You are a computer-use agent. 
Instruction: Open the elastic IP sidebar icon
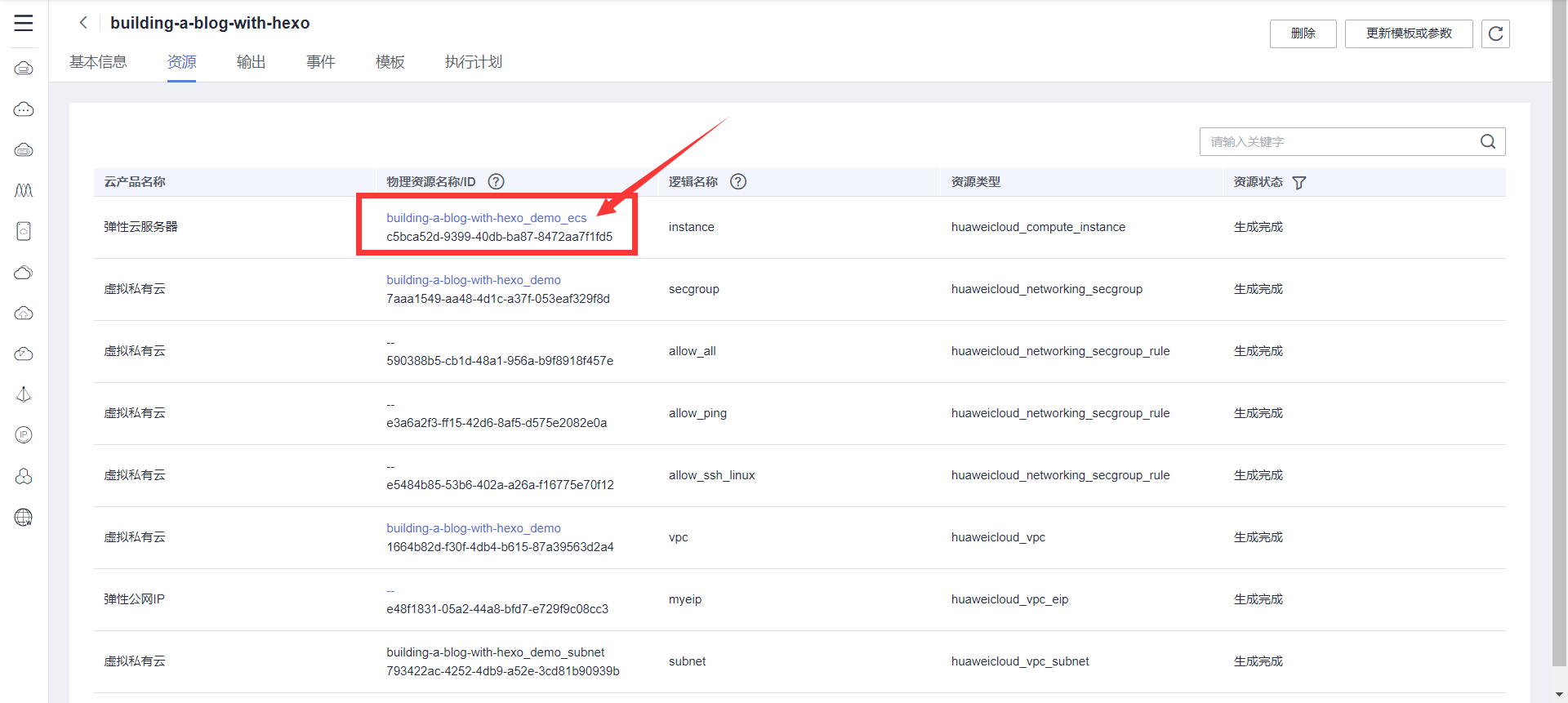(x=24, y=435)
